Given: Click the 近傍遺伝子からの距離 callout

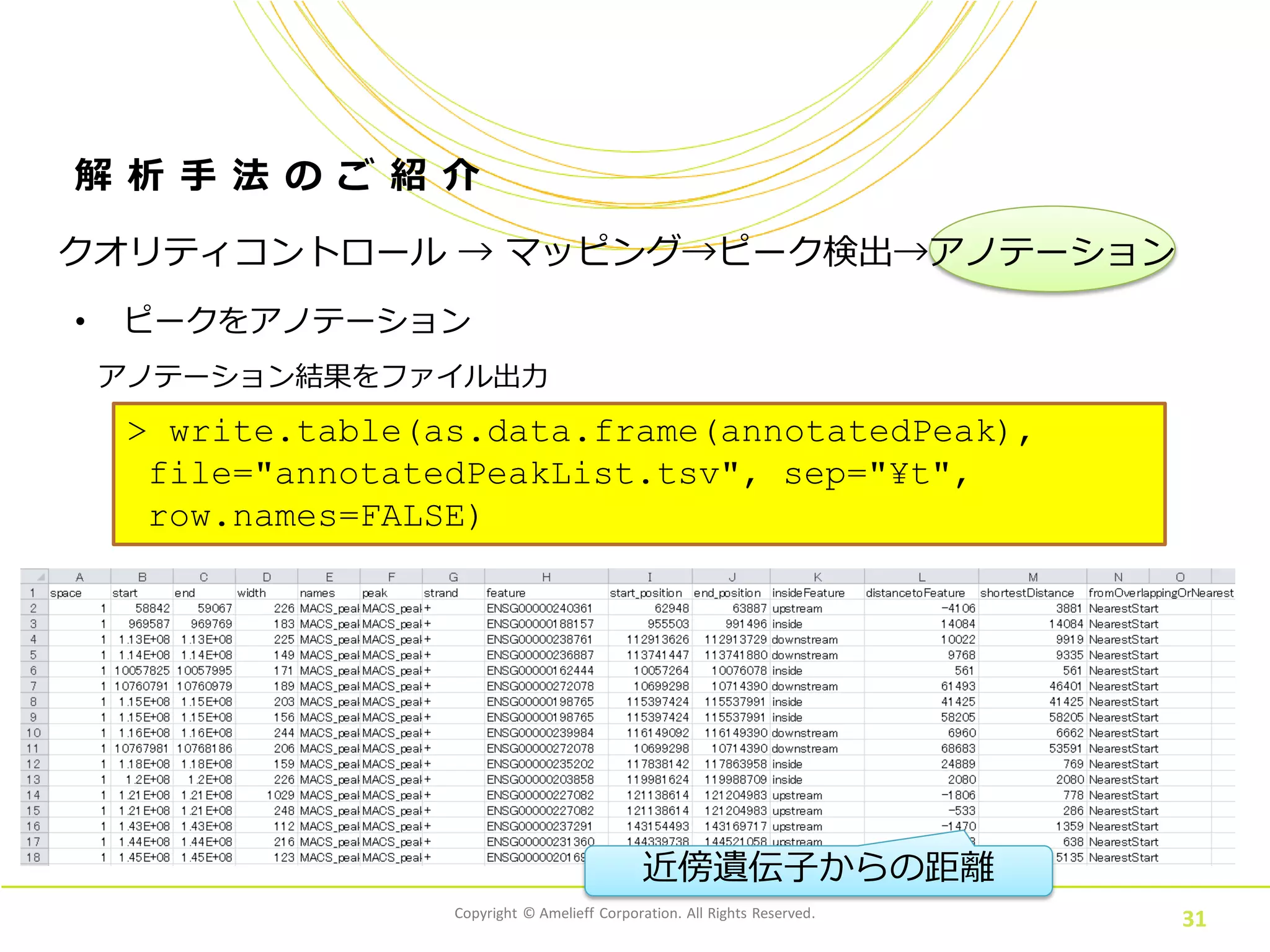Looking at the screenshot, I should point(818,869).
